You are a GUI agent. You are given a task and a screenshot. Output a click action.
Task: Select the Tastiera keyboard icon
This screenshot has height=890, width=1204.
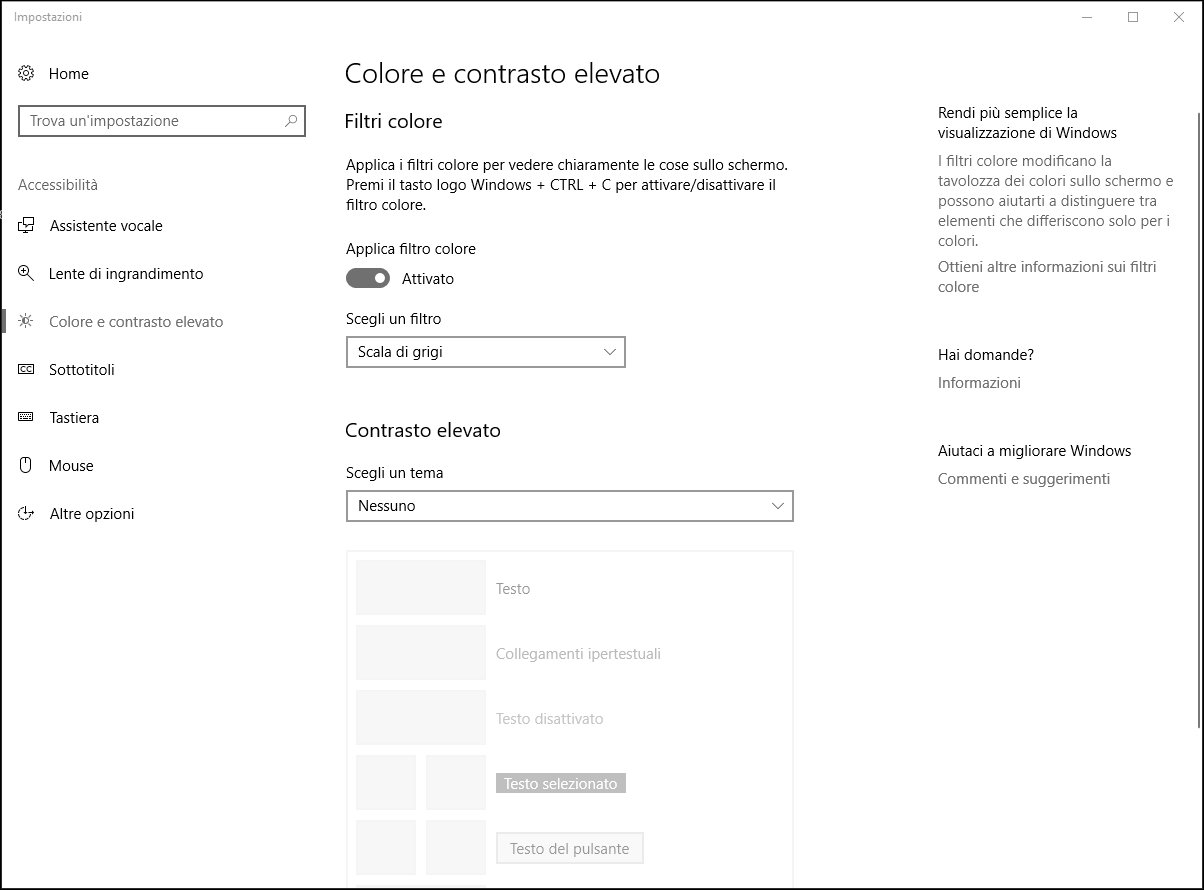coord(27,418)
